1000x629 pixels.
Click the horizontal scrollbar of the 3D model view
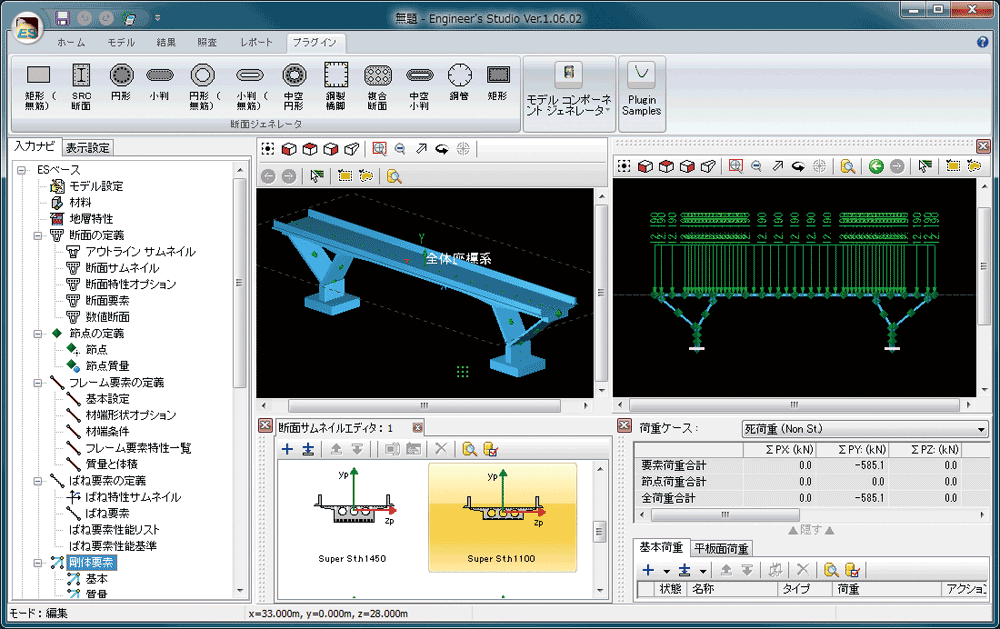(424, 406)
